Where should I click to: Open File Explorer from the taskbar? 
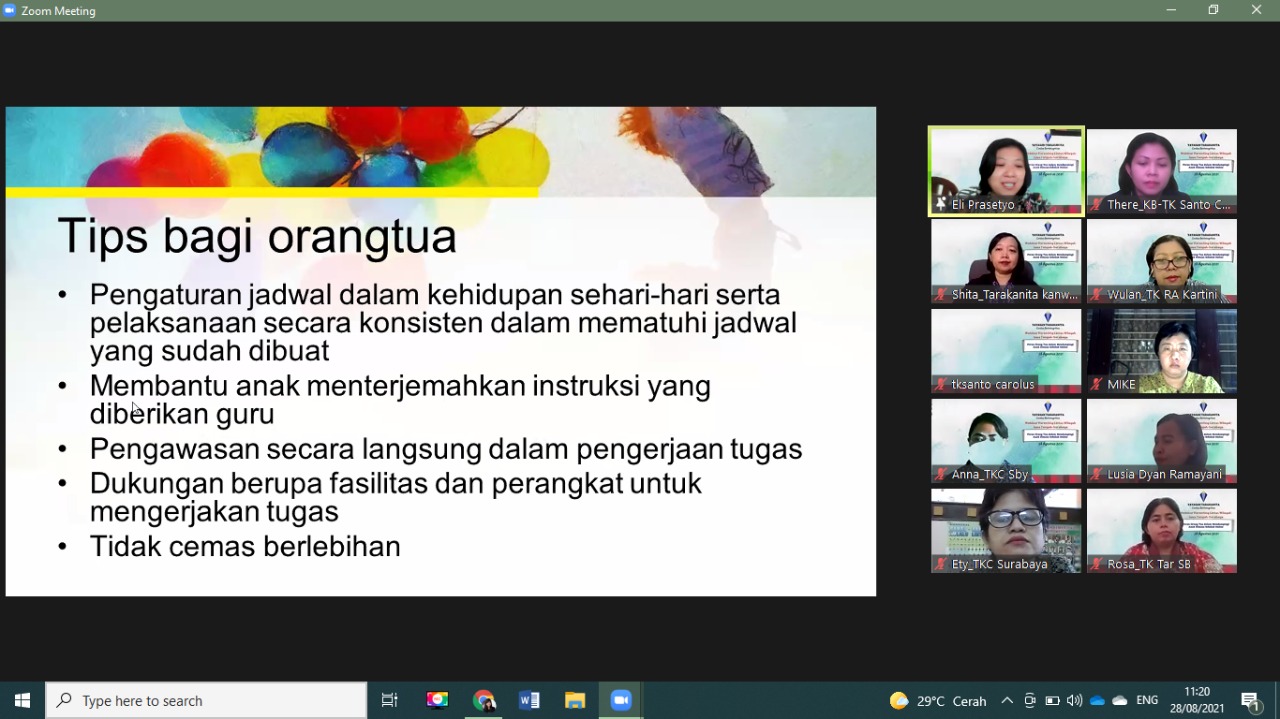tap(575, 700)
